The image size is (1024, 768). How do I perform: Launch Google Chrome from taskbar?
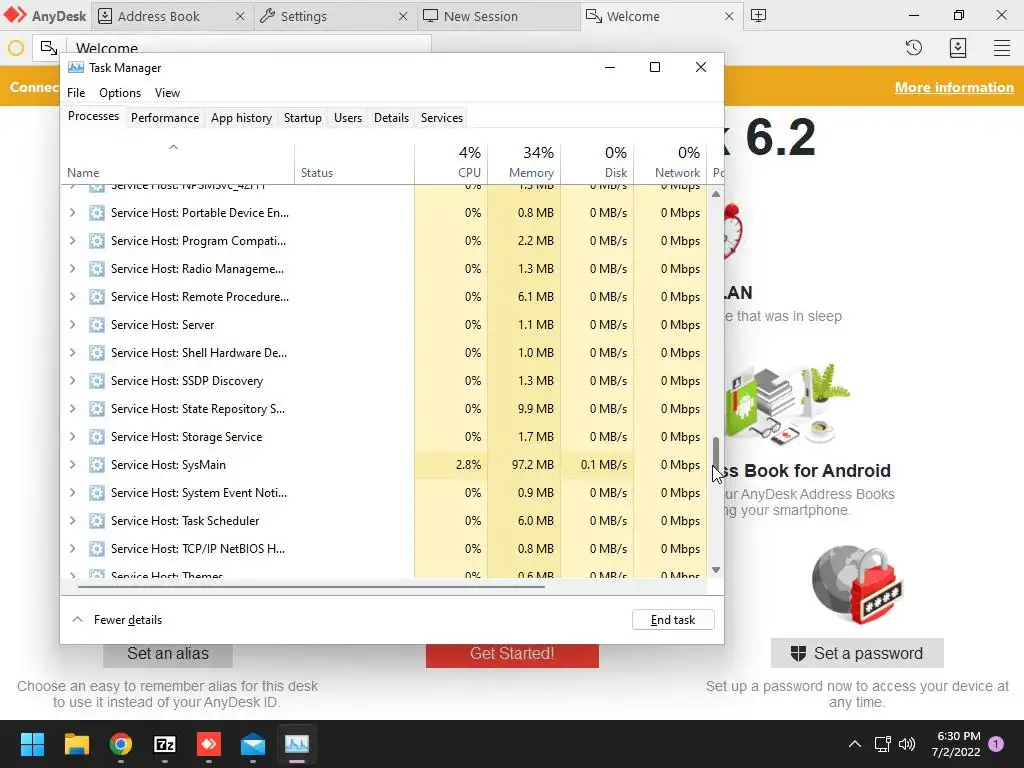point(121,744)
